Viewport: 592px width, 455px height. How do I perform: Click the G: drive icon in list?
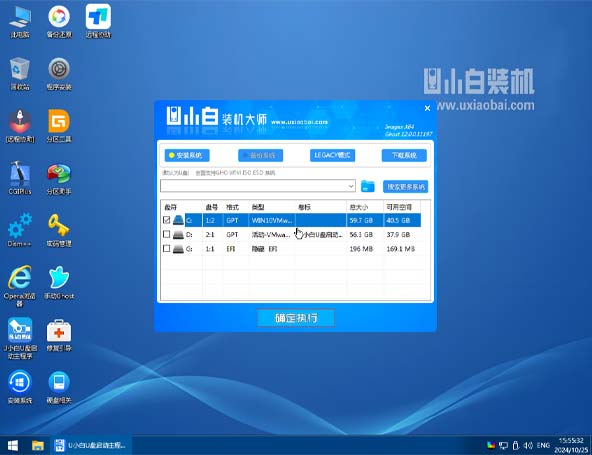pyautogui.click(x=178, y=249)
